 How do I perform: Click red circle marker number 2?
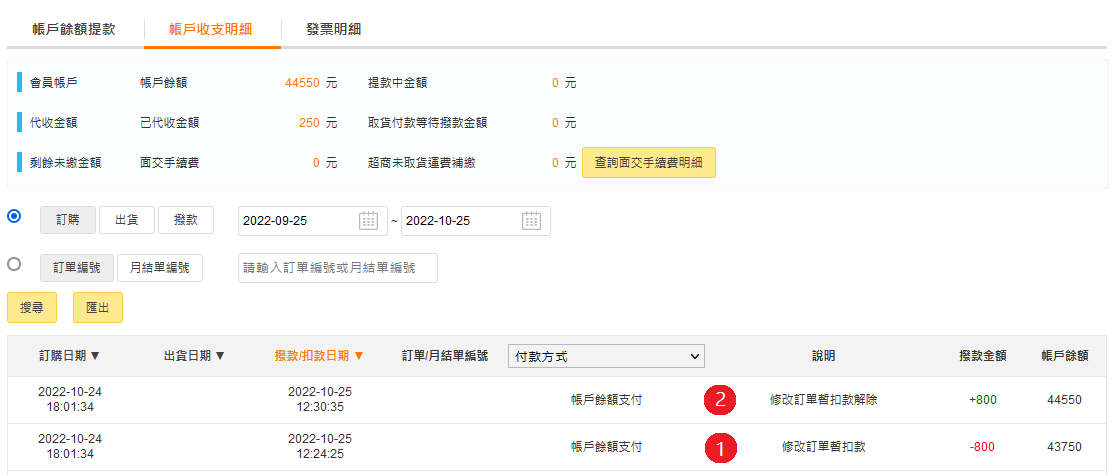(x=719, y=400)
